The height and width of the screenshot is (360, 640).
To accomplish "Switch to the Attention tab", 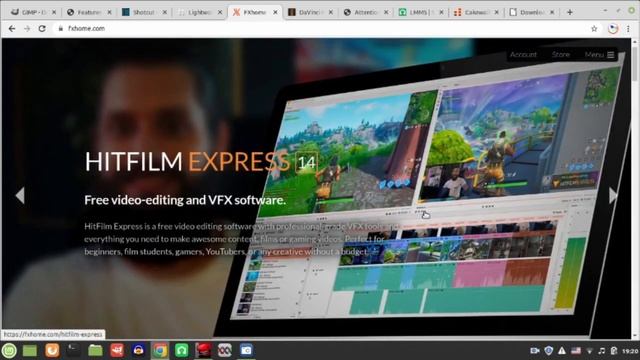I will point(365,12).
